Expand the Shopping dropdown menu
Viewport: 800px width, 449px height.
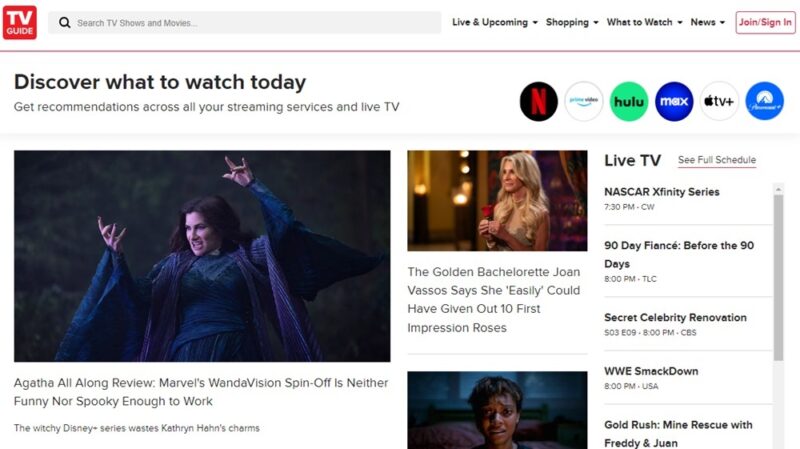coord(572,22)
